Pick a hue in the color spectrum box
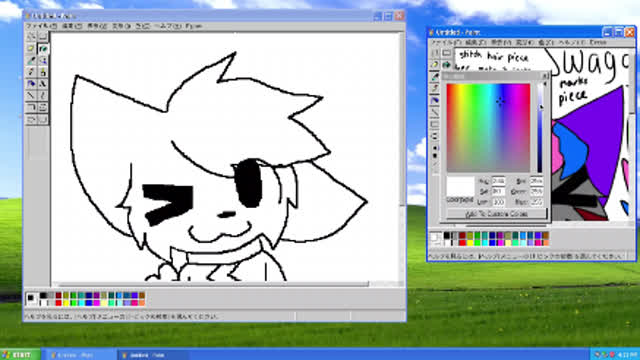Screen dimensions: 640x360 [x=488, y=128]
